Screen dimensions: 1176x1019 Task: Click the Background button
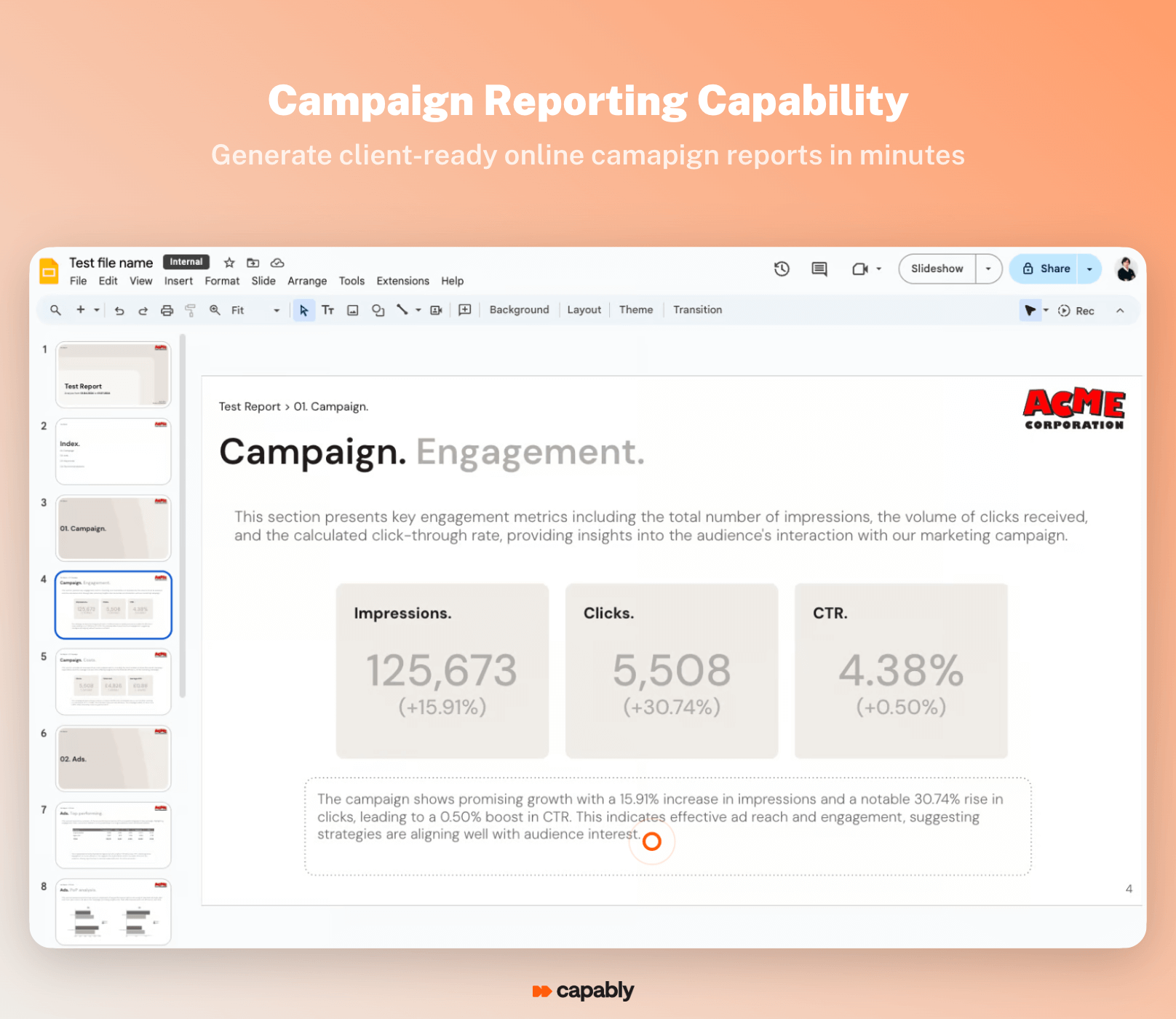coord(519,310)
